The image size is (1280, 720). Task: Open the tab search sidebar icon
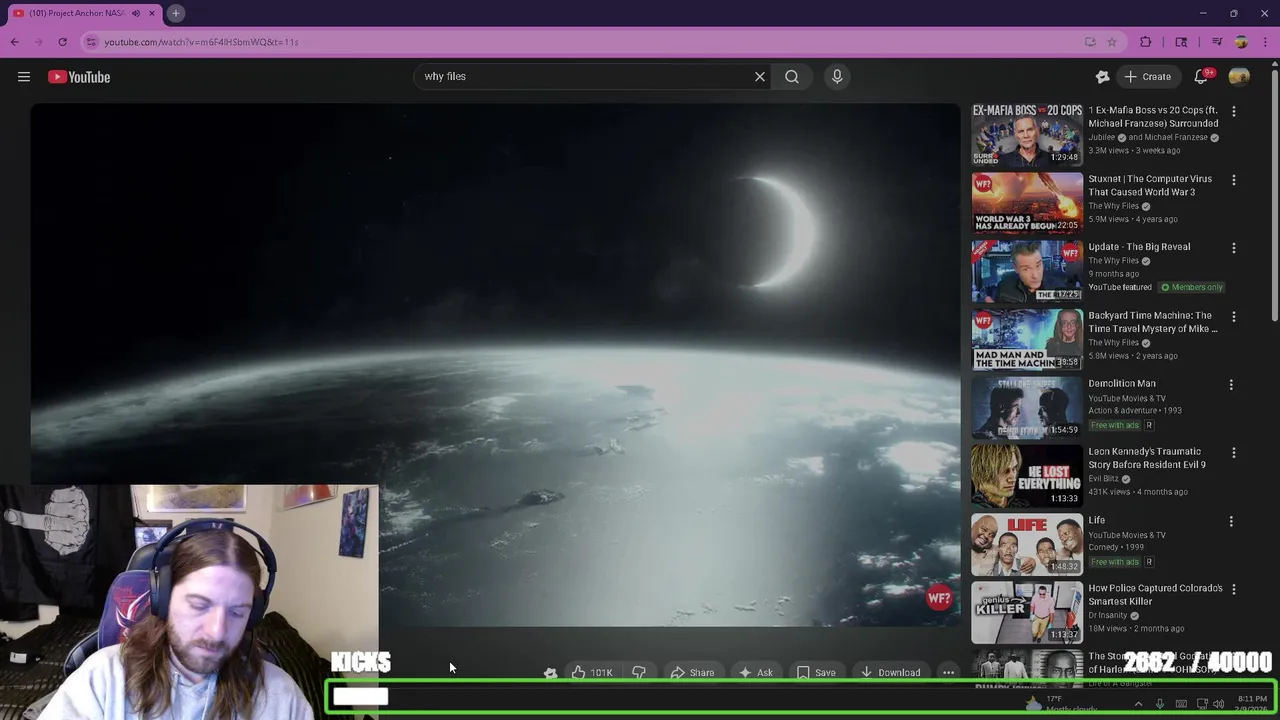click(1181, 42)
